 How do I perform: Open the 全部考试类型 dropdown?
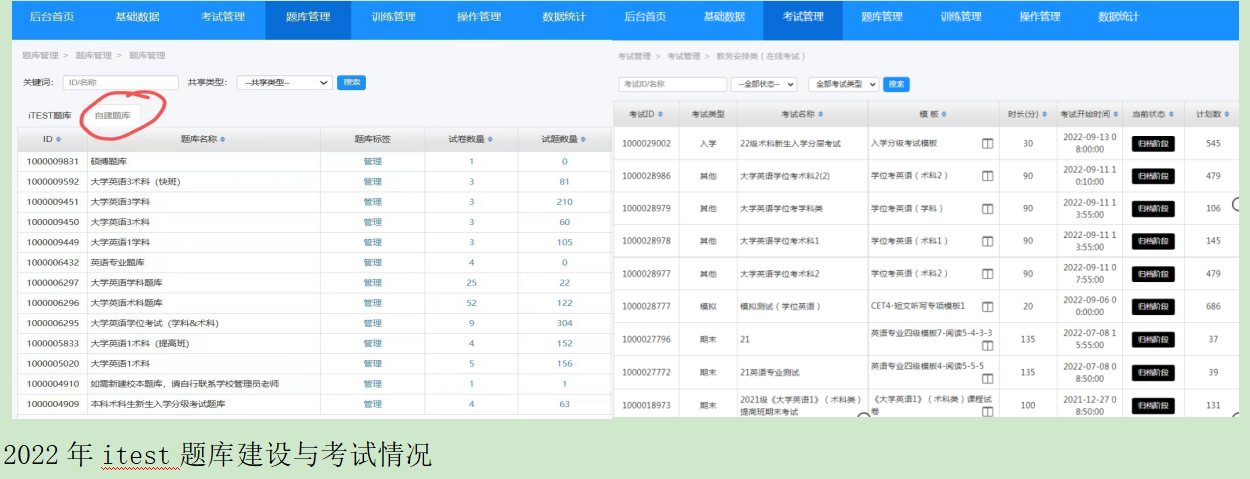[843, 84]
